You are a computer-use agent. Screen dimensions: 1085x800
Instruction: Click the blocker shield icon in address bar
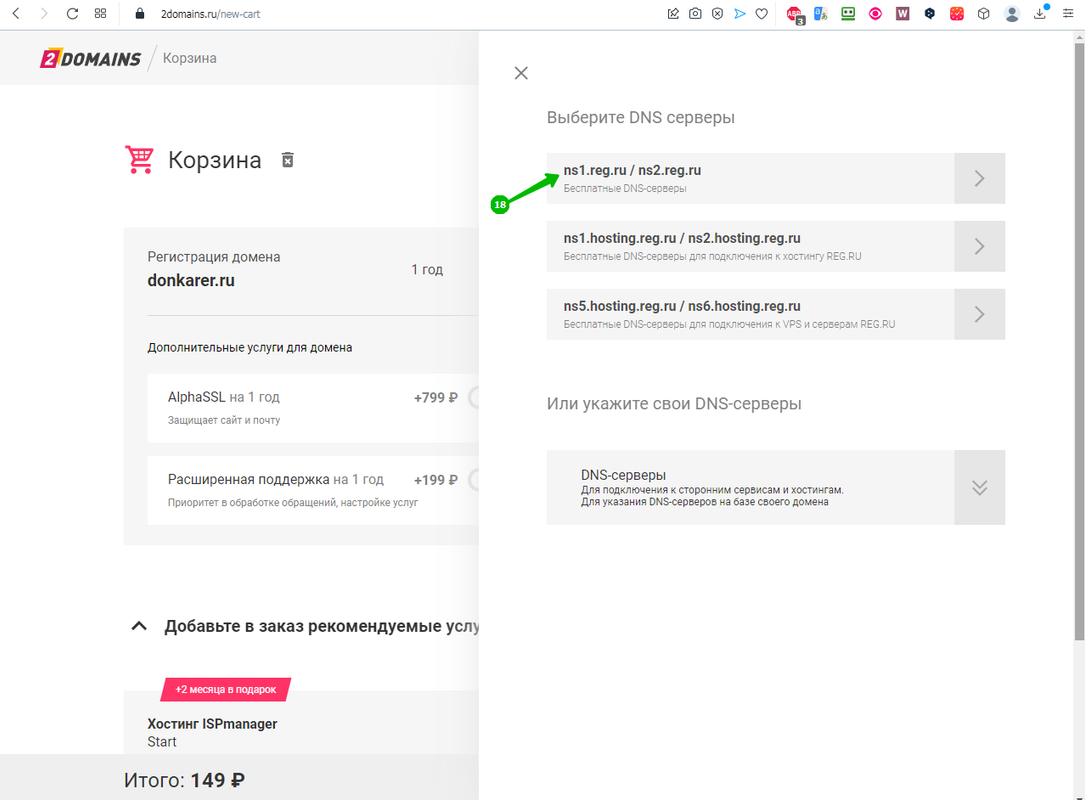pyautogui.click(x=718, y=13)
